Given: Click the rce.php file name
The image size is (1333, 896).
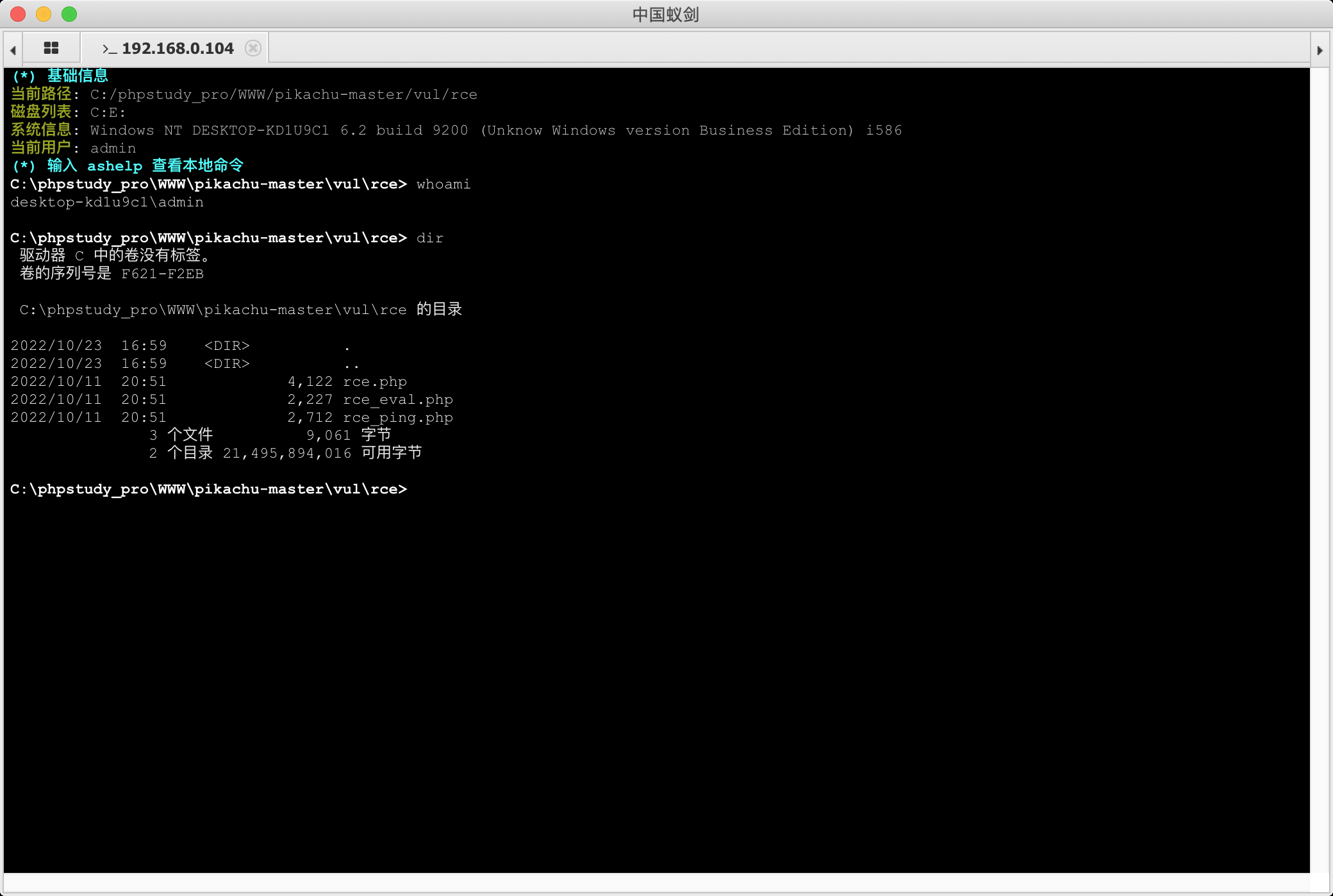Looking at the screenshot, I should (x=375, y=381).
